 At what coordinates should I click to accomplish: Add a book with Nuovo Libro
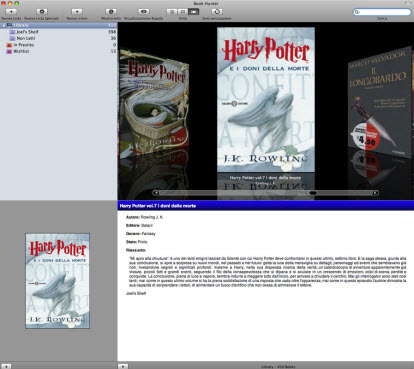[77, 11]
